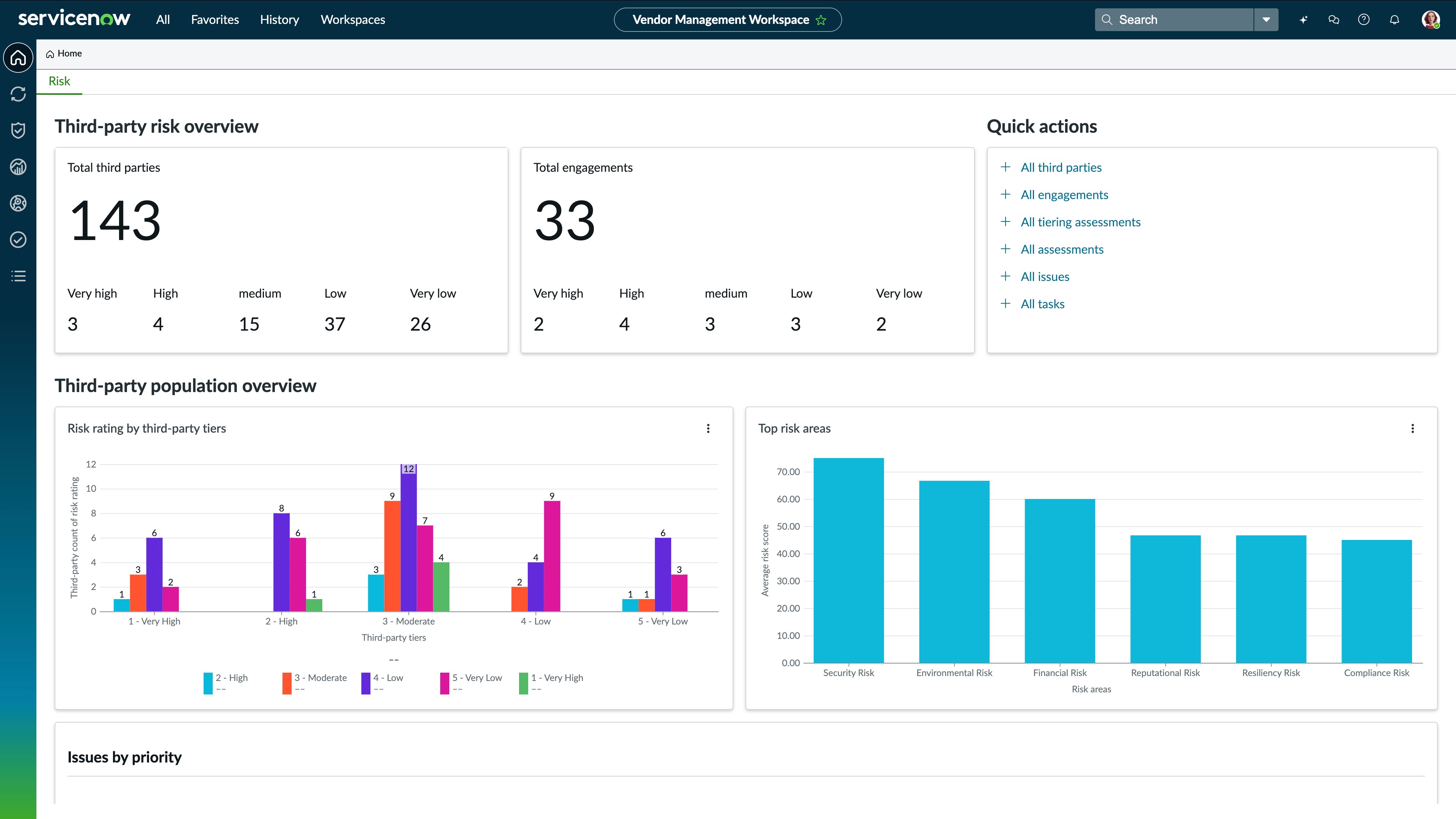This screenshot has height=819, width=1456.
Task: Click the All issues quick action
Action: [1045, 277]
